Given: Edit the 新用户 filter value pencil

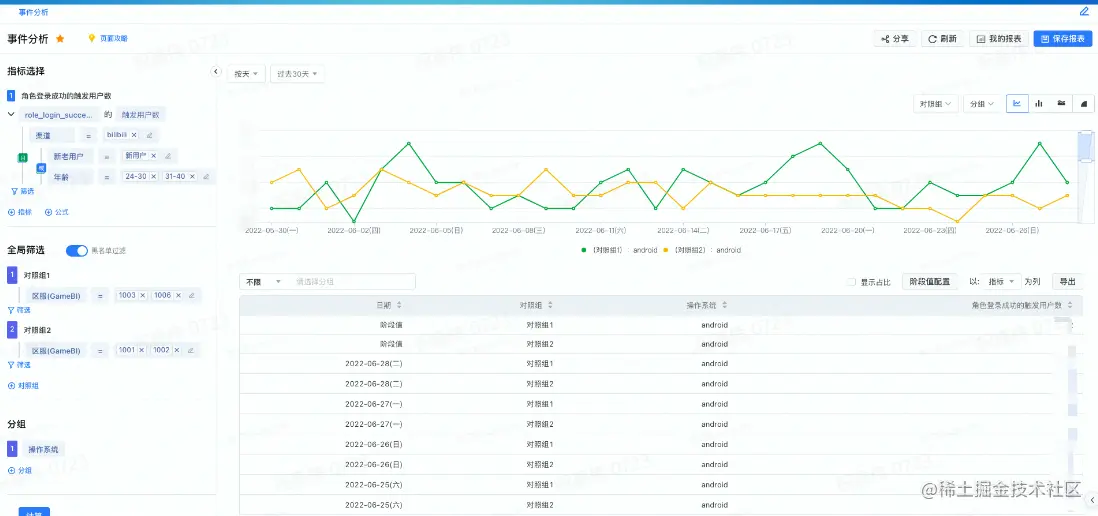Looking at the screenshot, I should (167, 156).
